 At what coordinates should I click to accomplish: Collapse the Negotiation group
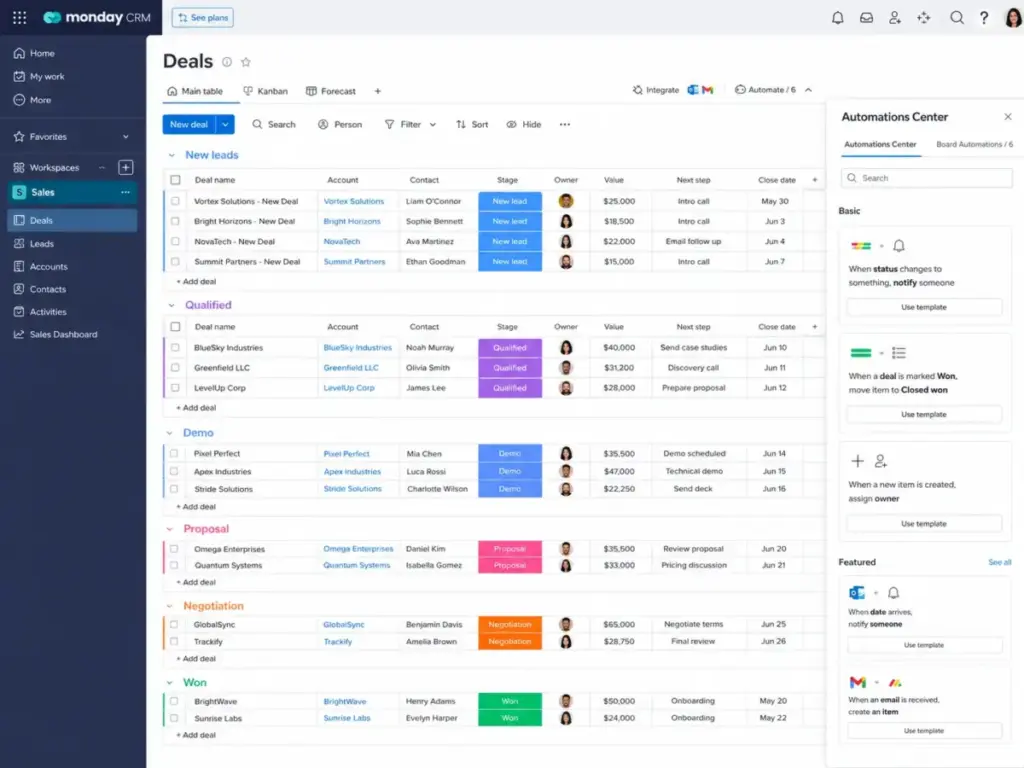170,606
